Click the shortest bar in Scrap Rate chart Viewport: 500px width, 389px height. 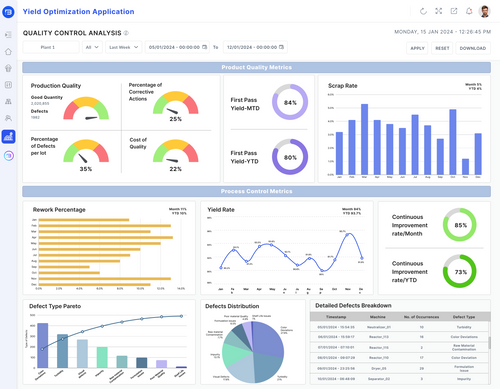465,167
